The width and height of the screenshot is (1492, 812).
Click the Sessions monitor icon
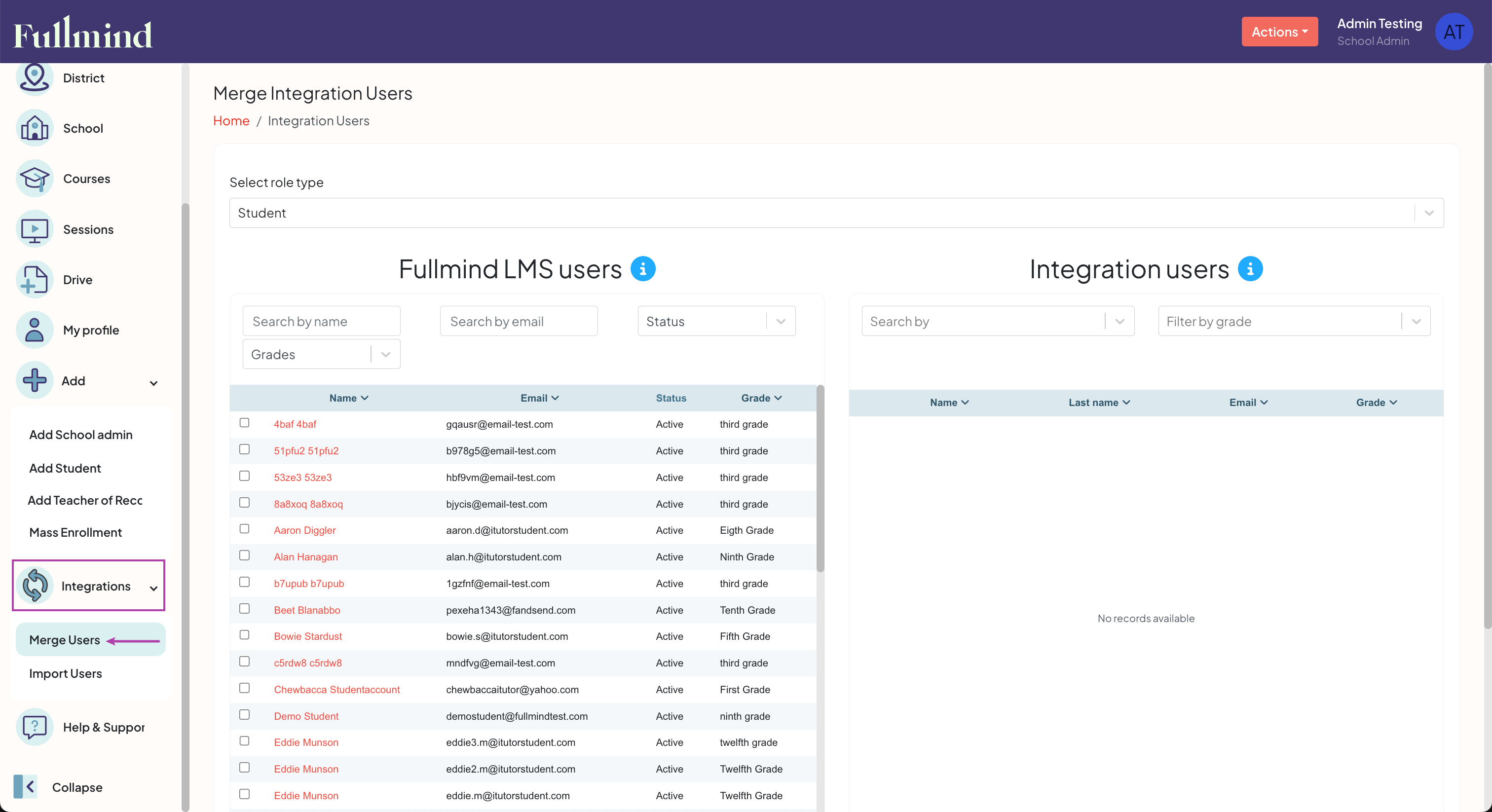coord(34,229)
